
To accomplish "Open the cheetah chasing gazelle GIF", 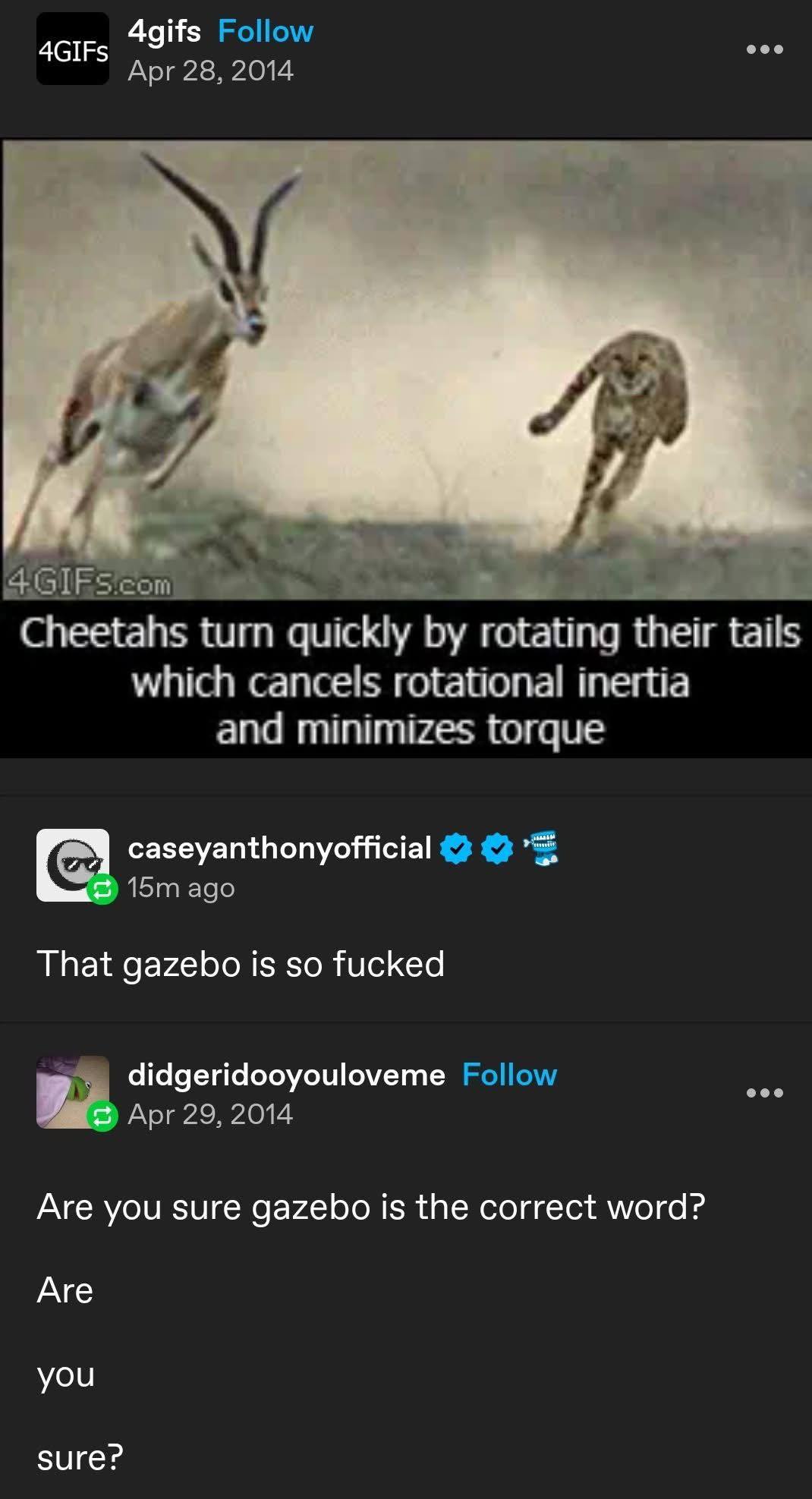I will pyautogui.click(x=406, y=448).
